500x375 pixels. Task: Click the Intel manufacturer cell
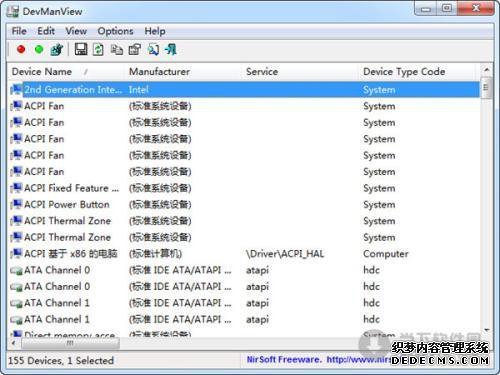pyautogui.click(x=138, y=90)
